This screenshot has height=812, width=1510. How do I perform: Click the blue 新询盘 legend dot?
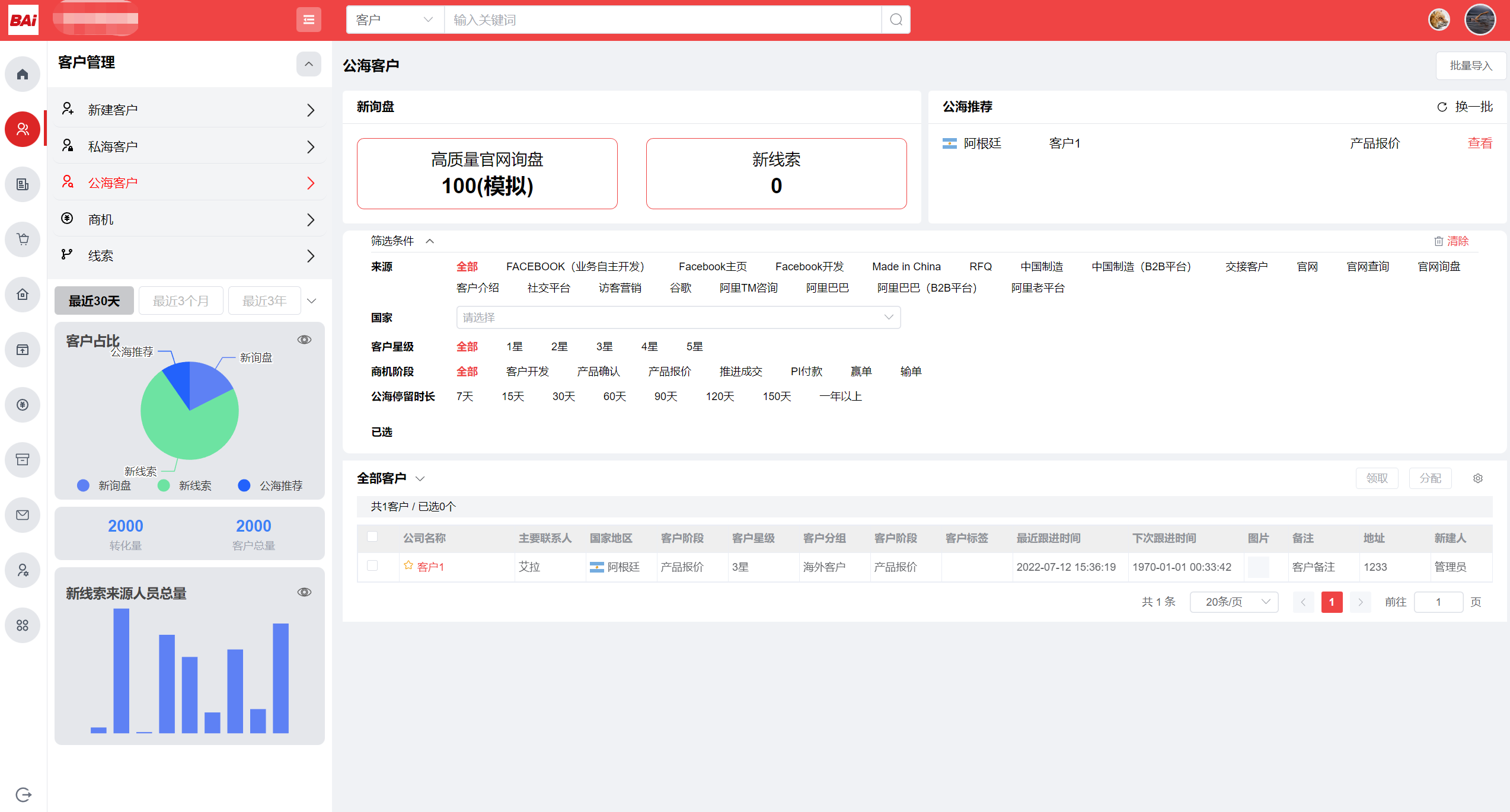[x=83, y=485]
